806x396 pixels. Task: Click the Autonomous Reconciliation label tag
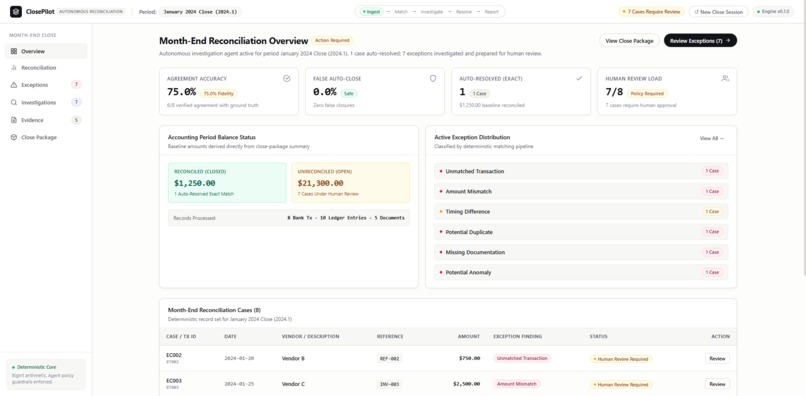coord(90,11)
